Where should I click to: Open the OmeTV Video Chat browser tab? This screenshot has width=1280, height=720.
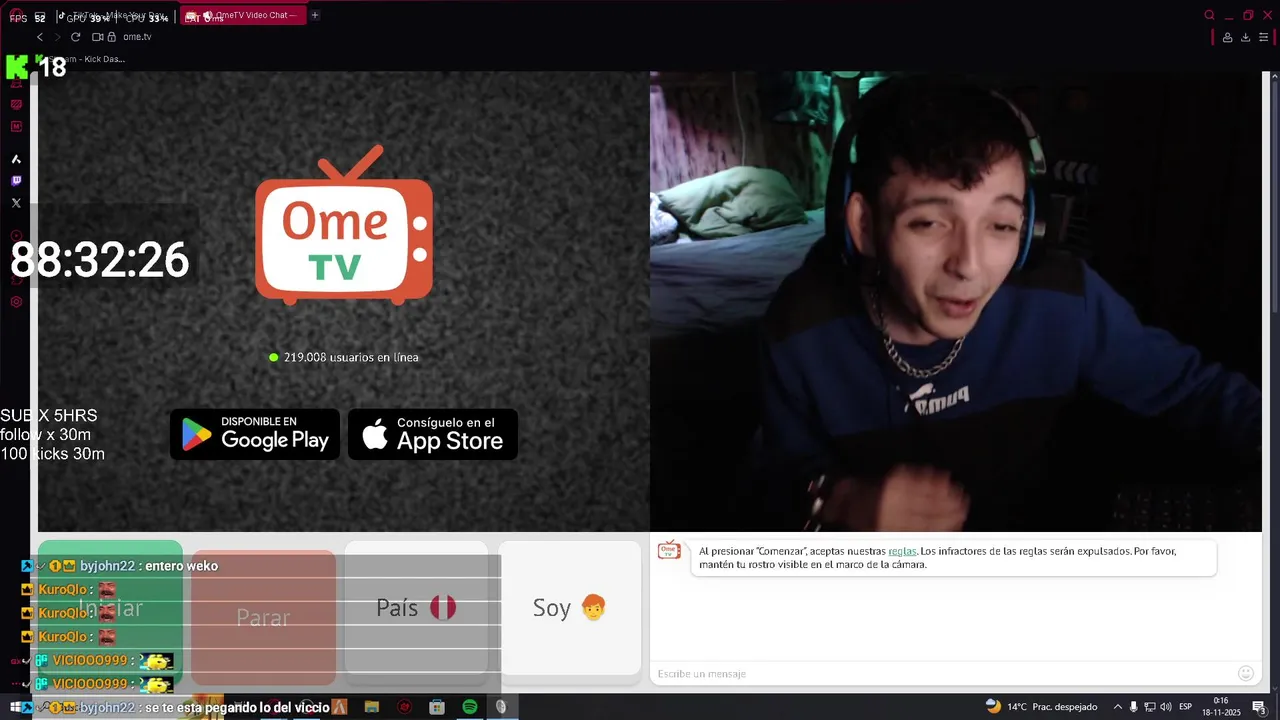tap(243, 15)
